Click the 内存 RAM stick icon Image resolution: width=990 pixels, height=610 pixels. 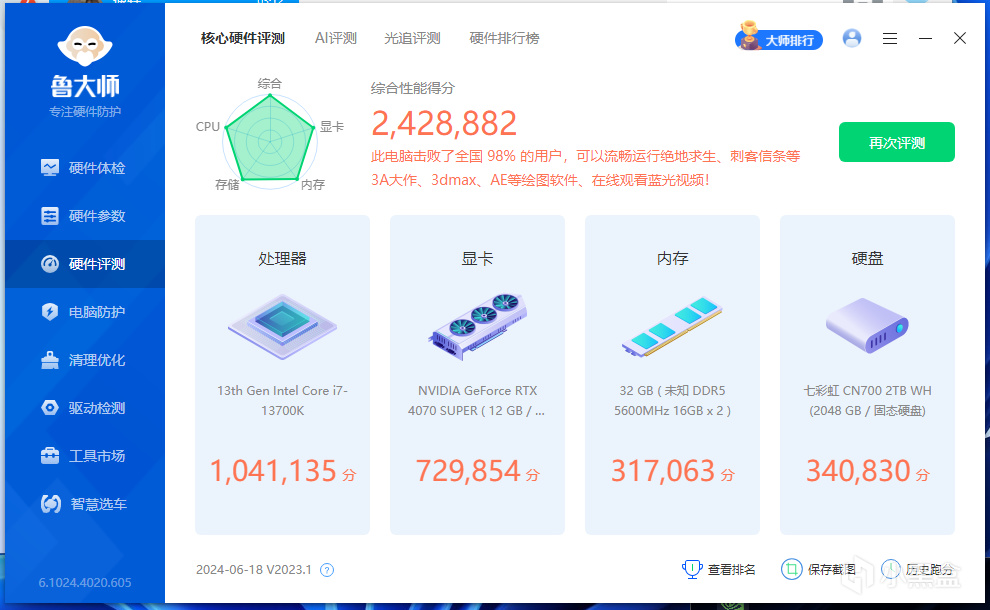[x=672, y=326]
